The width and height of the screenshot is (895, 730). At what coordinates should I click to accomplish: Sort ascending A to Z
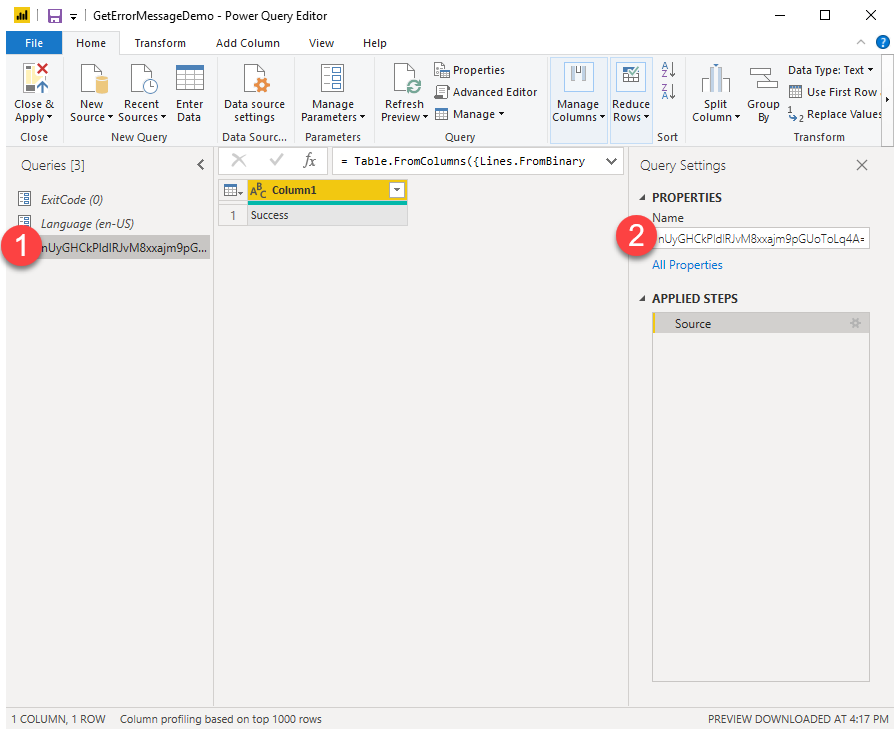[x=668, y=70]
